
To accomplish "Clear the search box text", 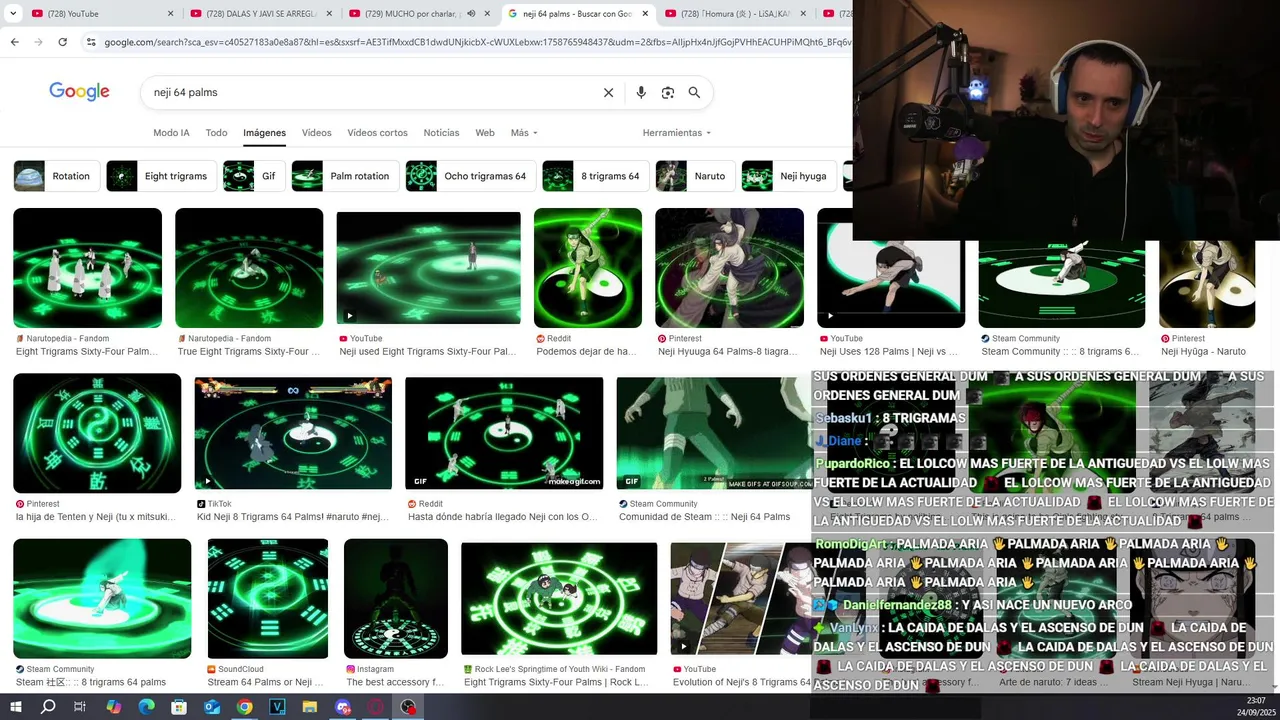I will coord(608,92).
